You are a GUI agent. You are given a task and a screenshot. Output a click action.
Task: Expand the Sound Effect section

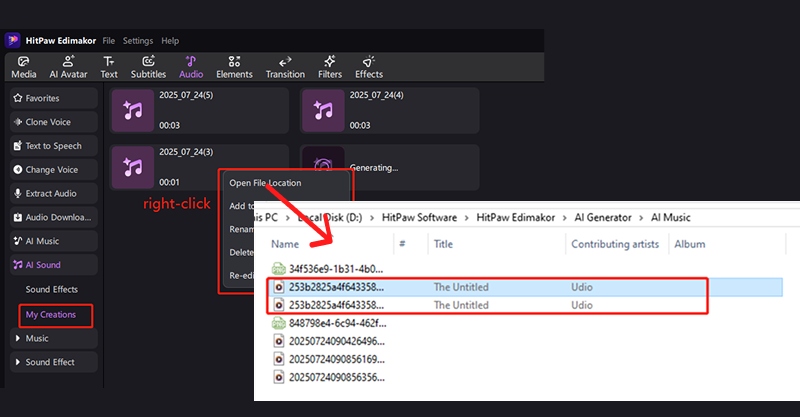(54, 362)
